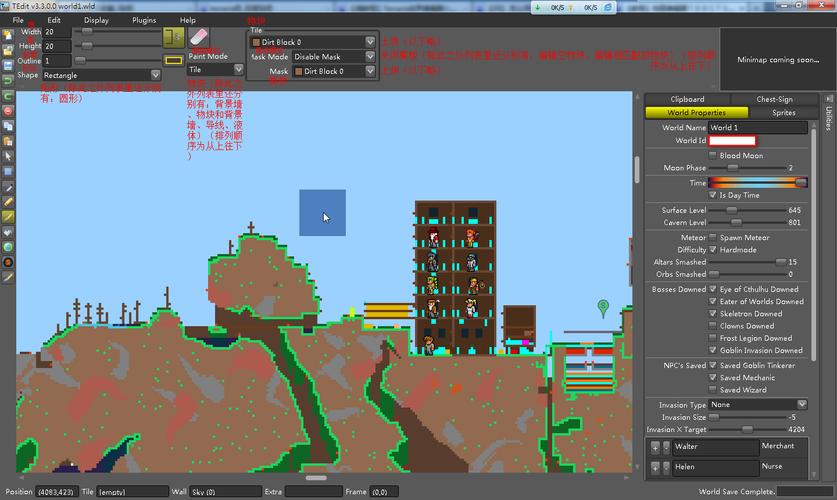Open the Shape Rectangle dropdown

(101, 75)
